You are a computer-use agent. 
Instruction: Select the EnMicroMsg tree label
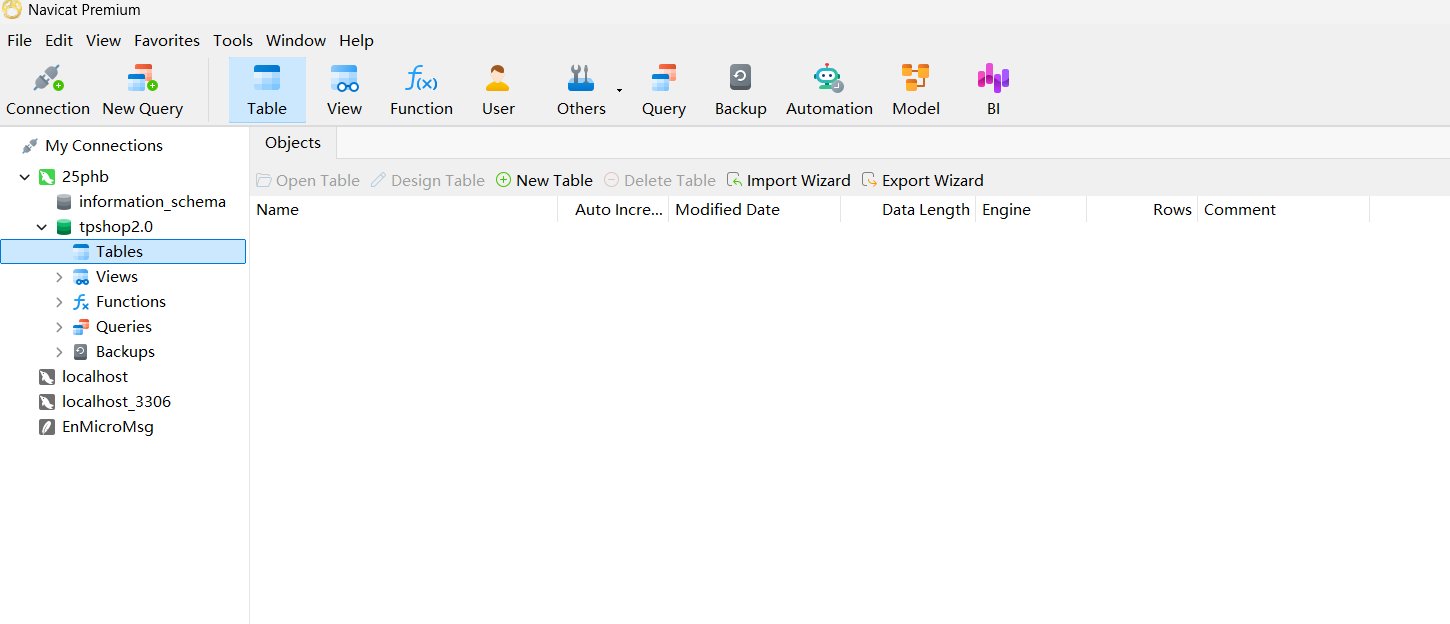(x=108, y=427)
